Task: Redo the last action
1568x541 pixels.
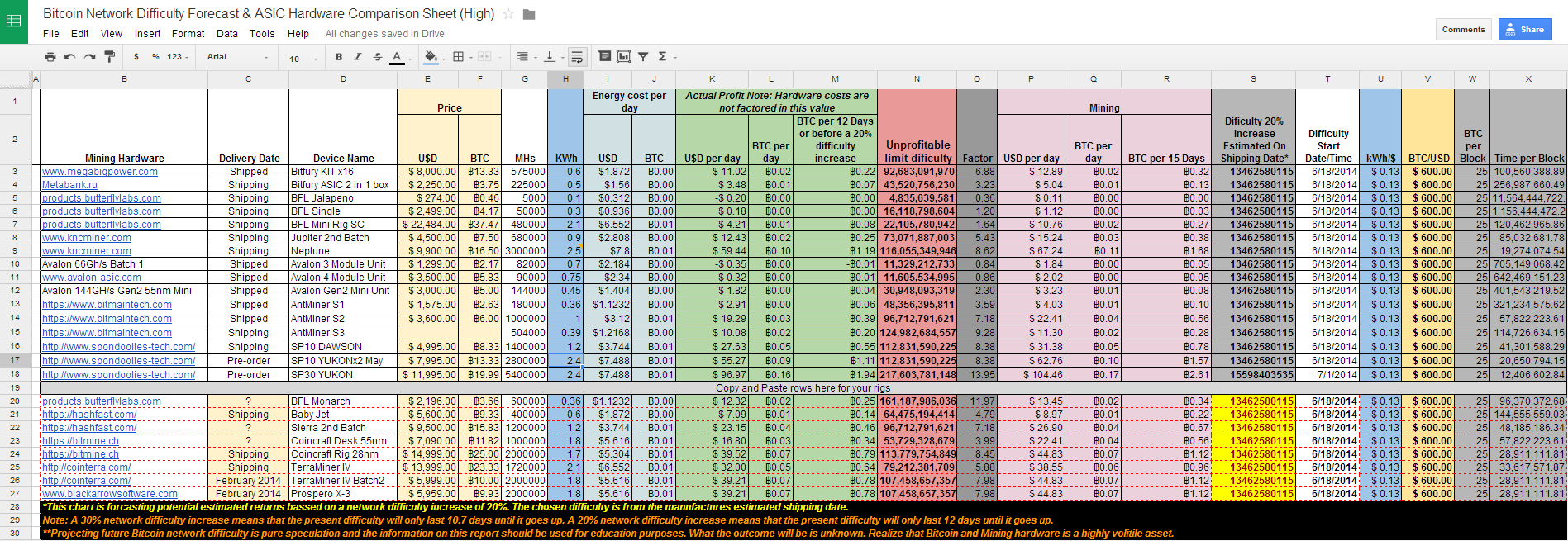Action: click(89, 57)
